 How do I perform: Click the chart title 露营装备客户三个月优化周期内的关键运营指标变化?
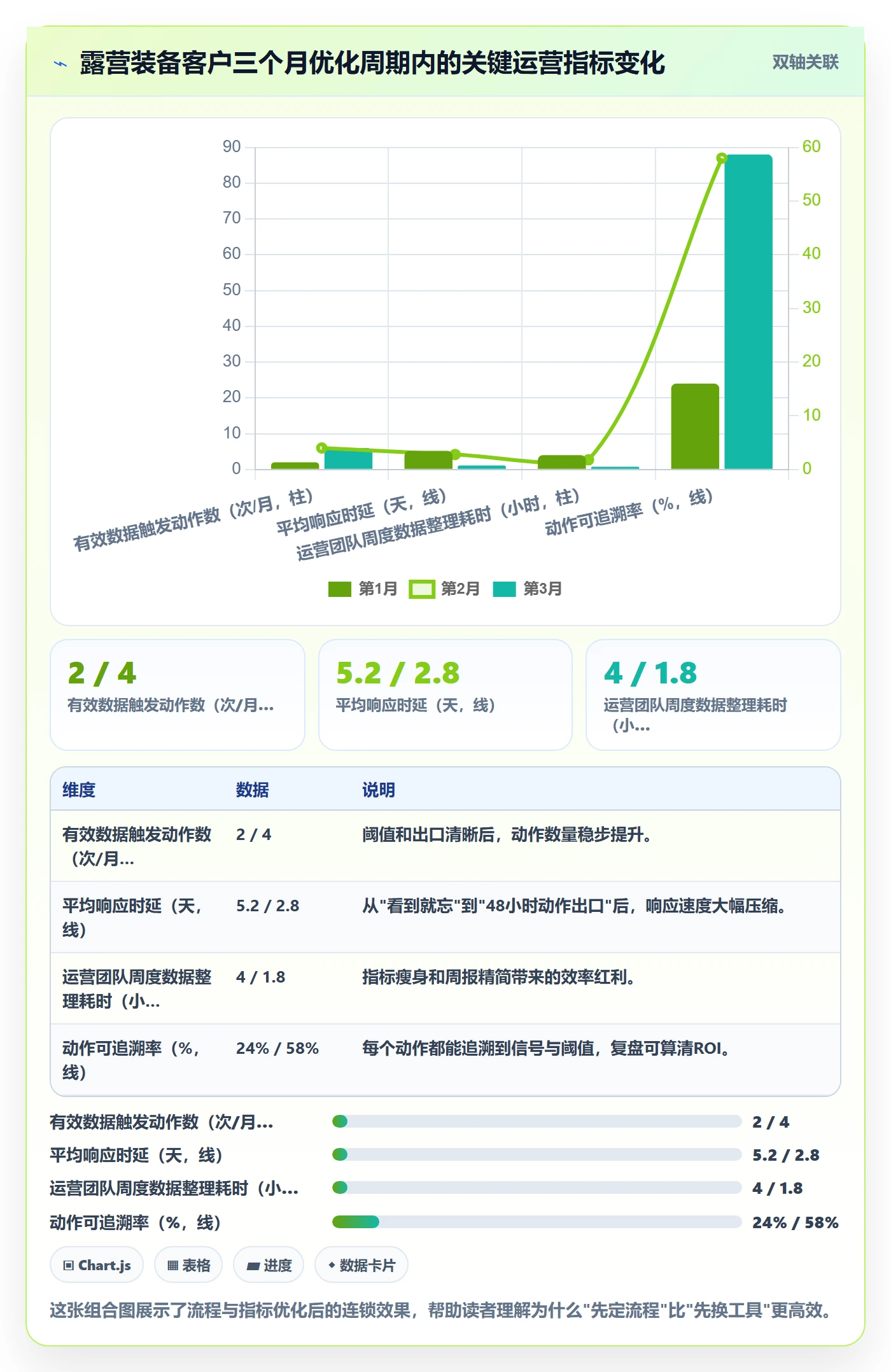(372, 63)
